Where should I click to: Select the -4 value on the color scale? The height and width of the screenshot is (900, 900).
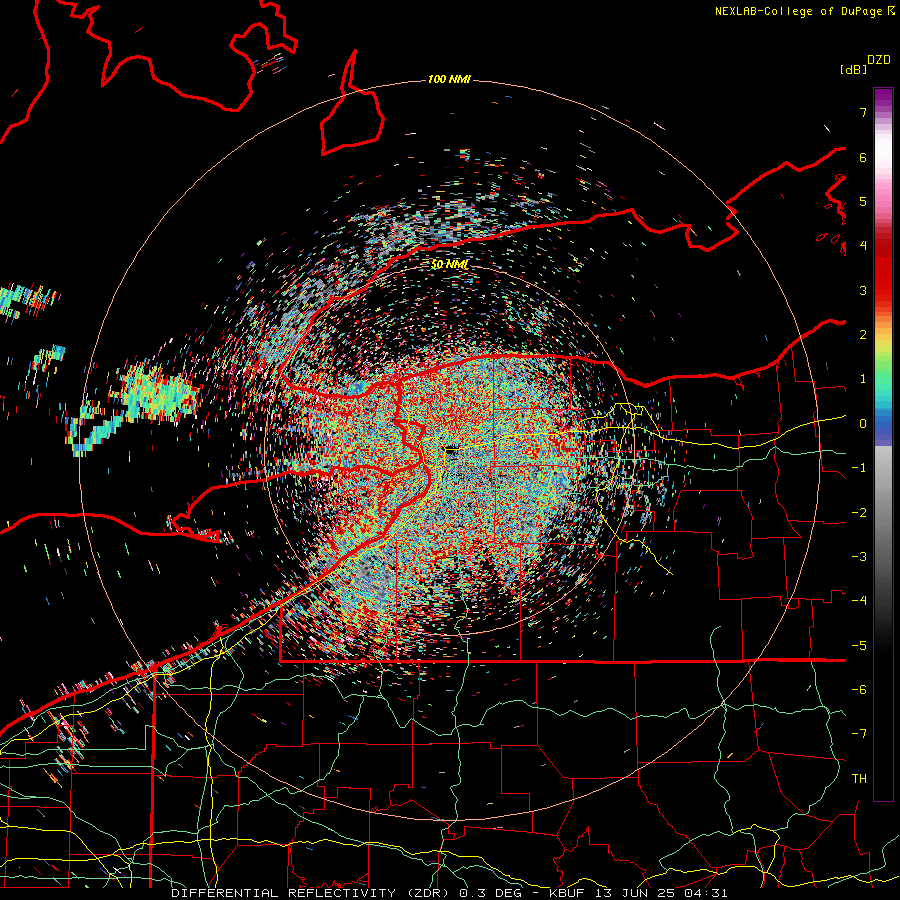pos(859,601)
